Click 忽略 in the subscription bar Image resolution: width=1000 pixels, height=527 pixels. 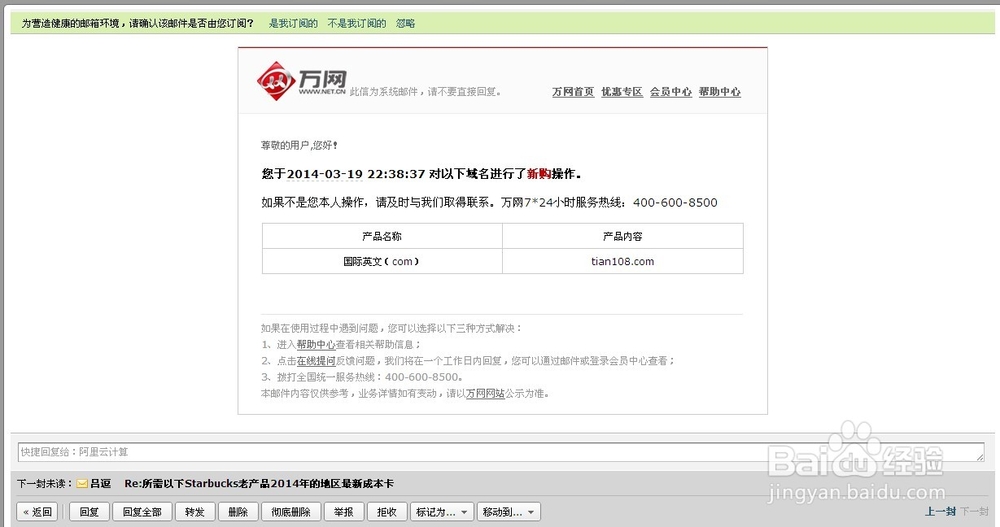(x=406, y=24)
